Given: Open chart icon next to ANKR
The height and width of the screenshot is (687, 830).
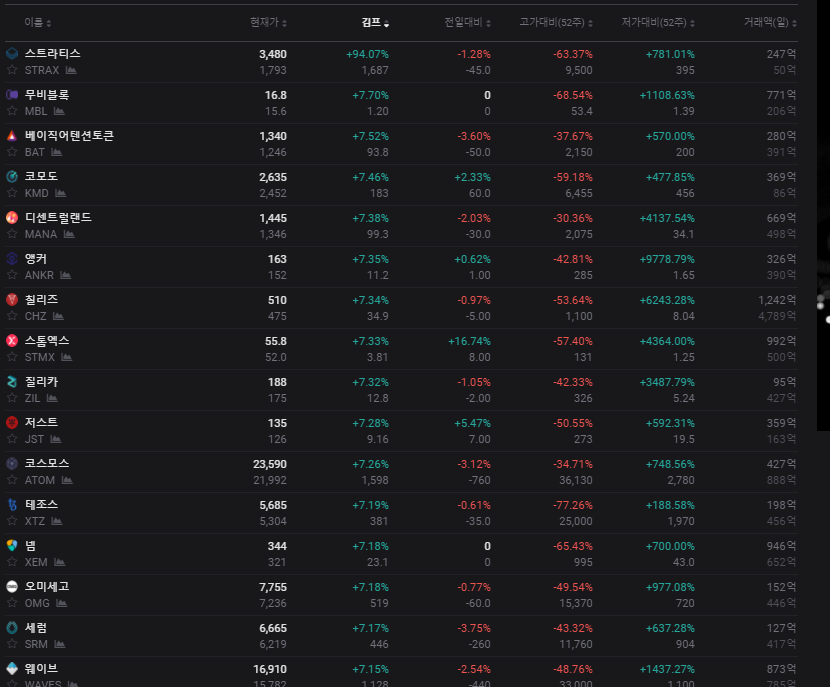Looking at the screenshot, I should click(66, 275).
